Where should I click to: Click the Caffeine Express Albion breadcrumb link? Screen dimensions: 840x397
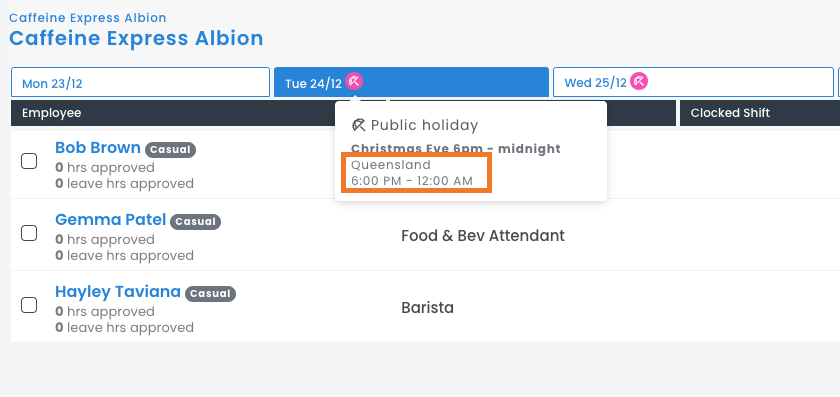tap(88, 18)
